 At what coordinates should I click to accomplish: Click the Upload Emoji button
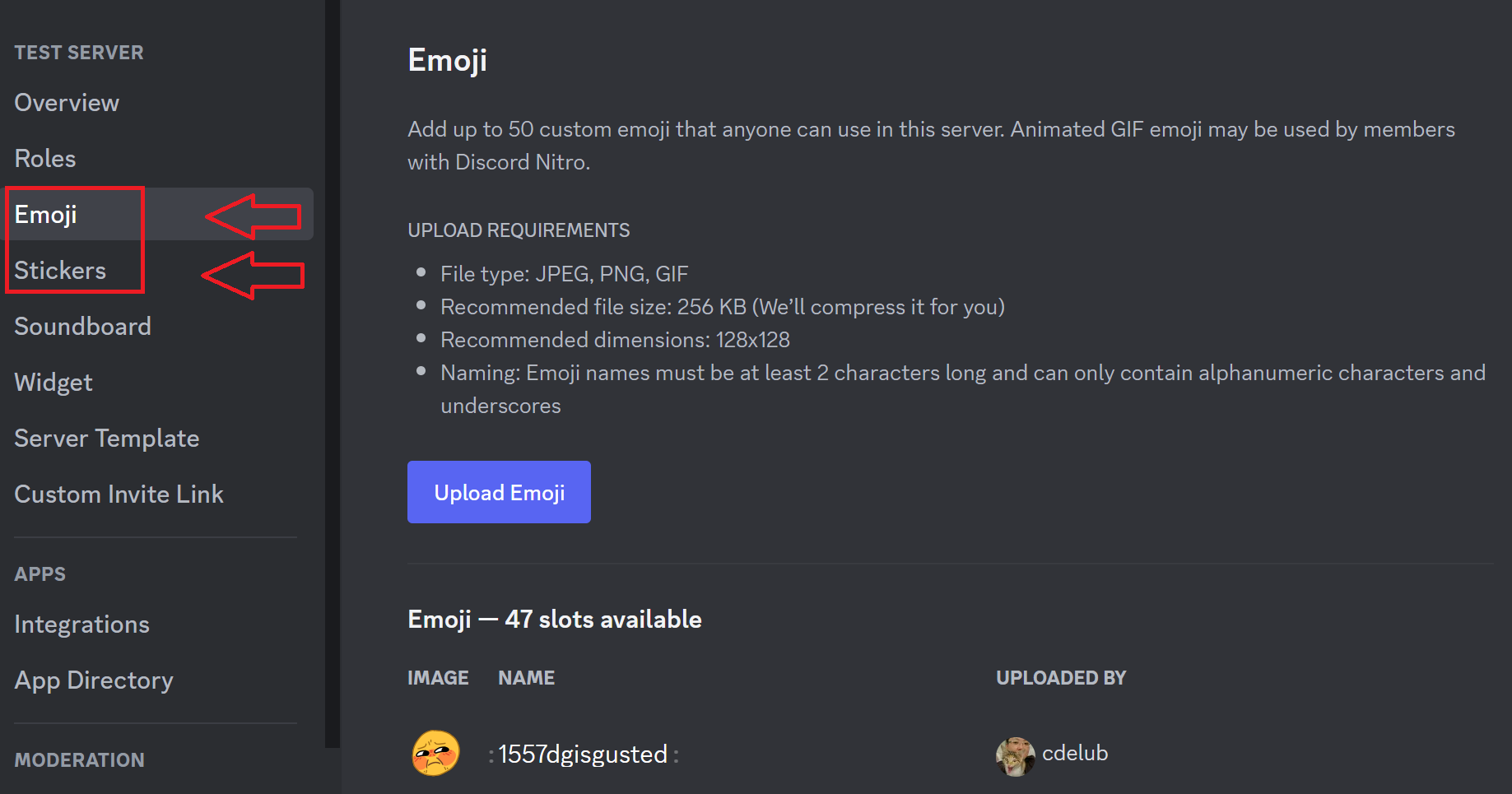(x=499, y=492)
